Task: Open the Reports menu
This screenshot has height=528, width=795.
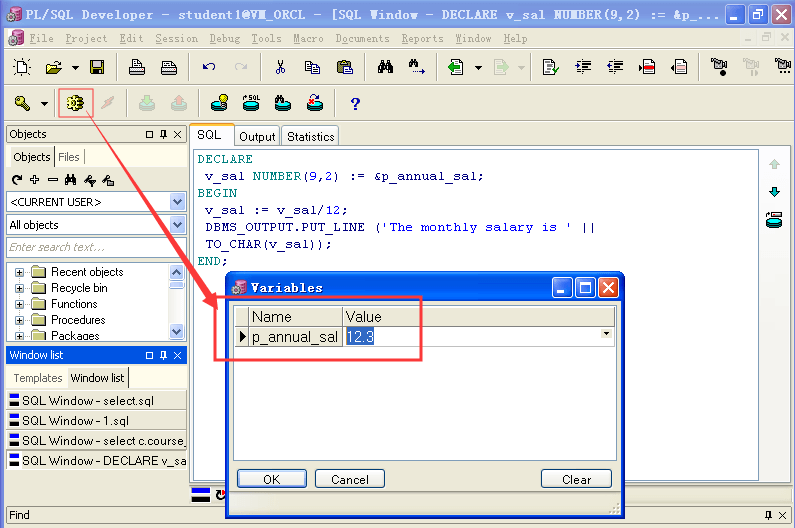Action: coord(422,39)
